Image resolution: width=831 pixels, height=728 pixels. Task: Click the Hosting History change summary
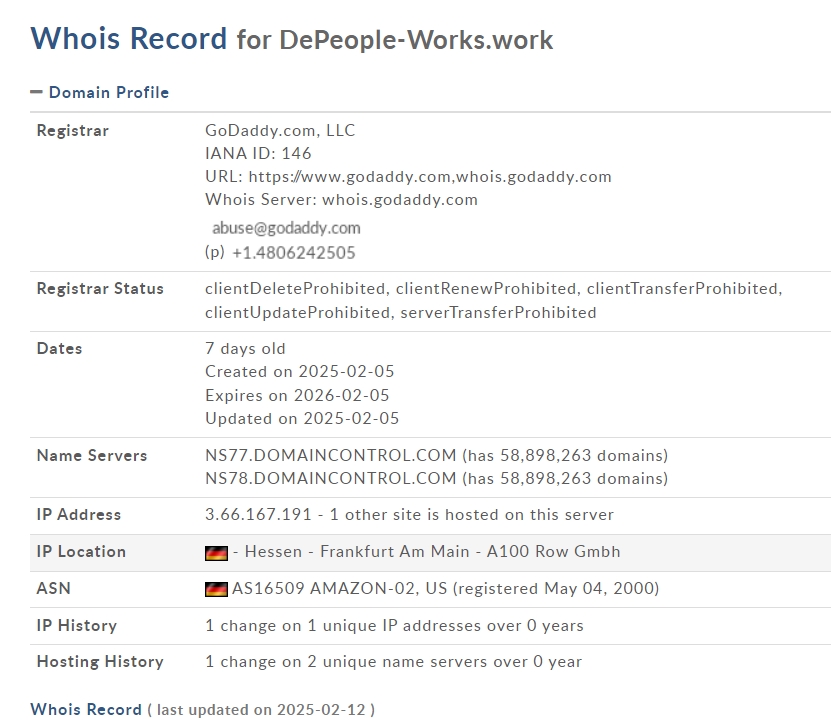(393, 662)
